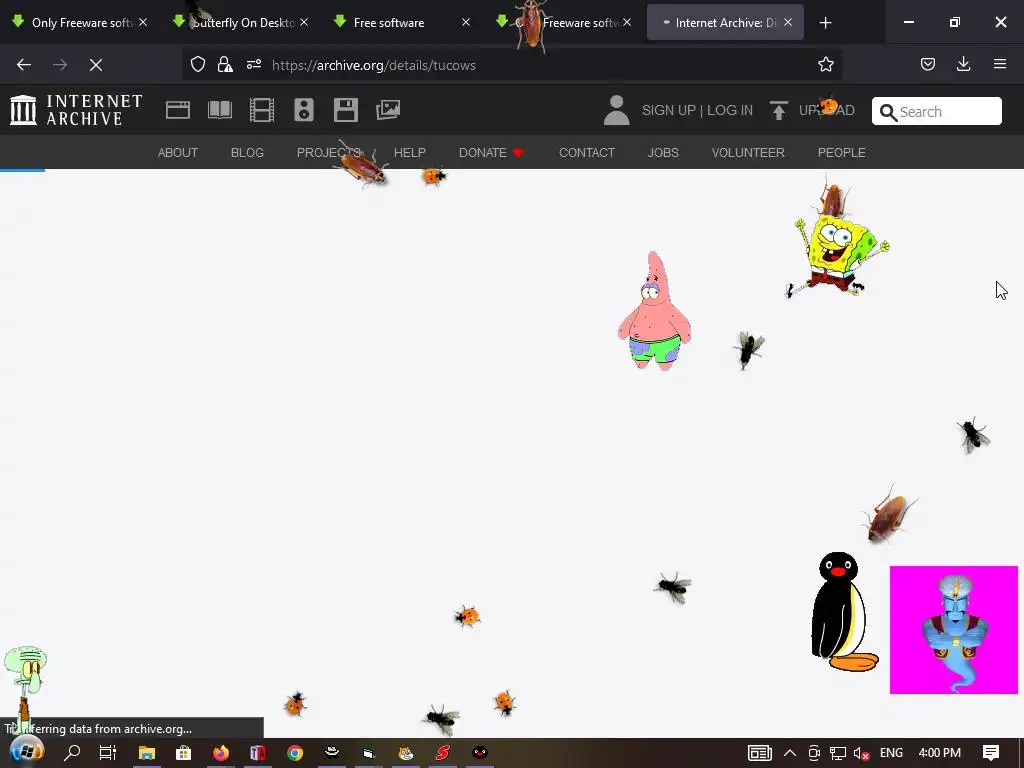Close the 'Free software' tab
1024x768 pixels.
click(x=466, y=23)
